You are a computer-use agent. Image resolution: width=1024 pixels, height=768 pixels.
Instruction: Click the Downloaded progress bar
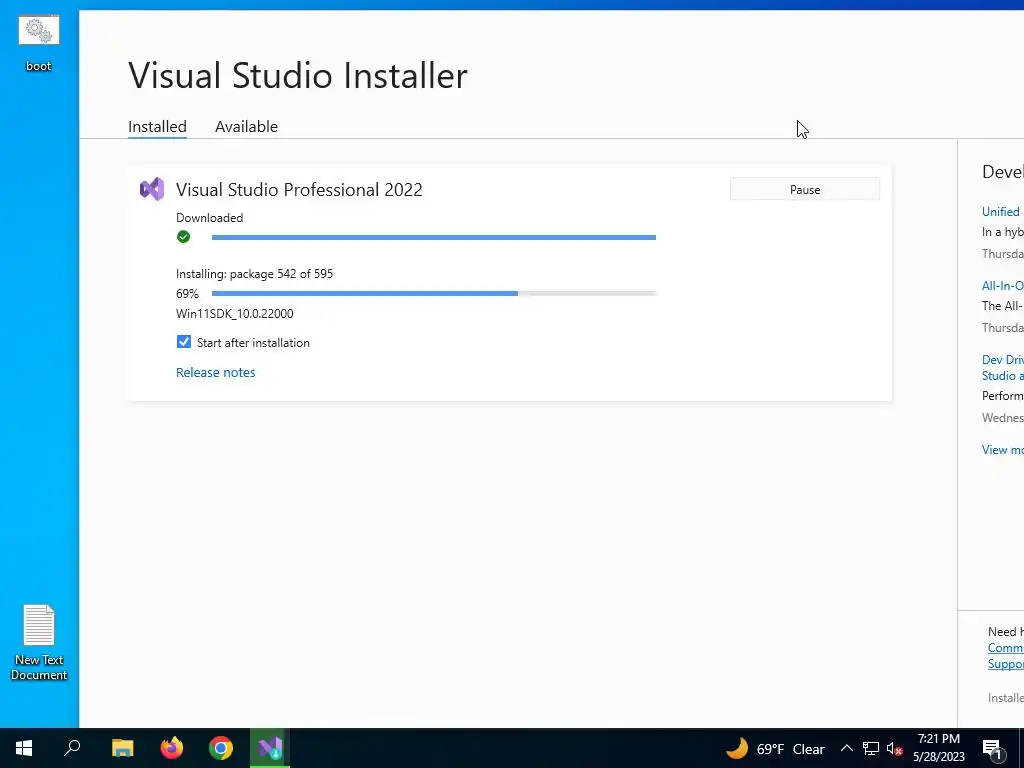(434, 237)
